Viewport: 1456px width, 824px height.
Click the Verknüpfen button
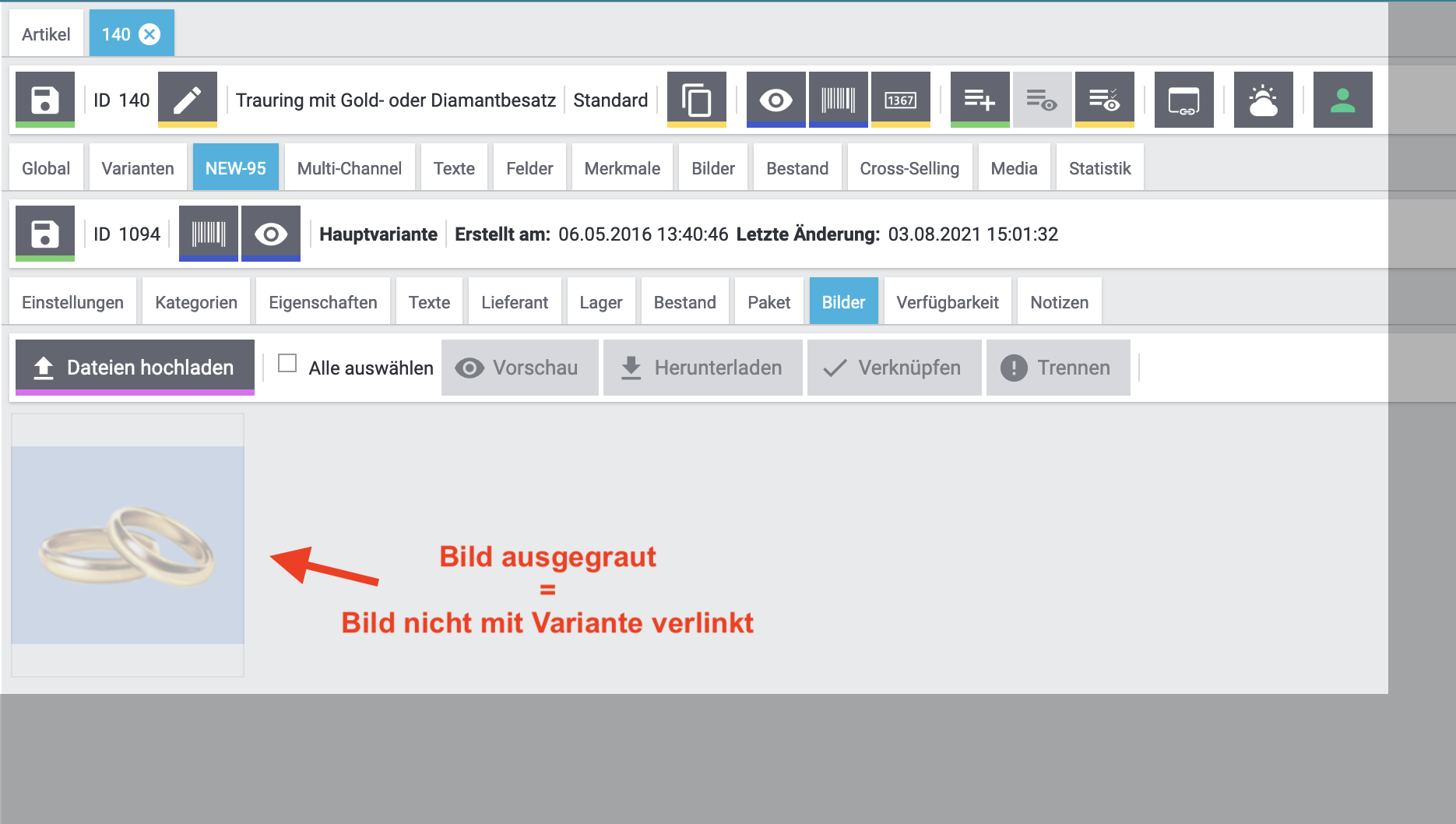pyautogui.click(x=894, y=368)
